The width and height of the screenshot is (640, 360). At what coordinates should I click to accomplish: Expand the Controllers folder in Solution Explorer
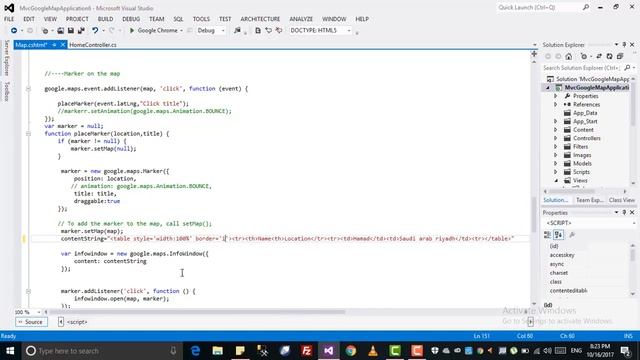(556, 138)
